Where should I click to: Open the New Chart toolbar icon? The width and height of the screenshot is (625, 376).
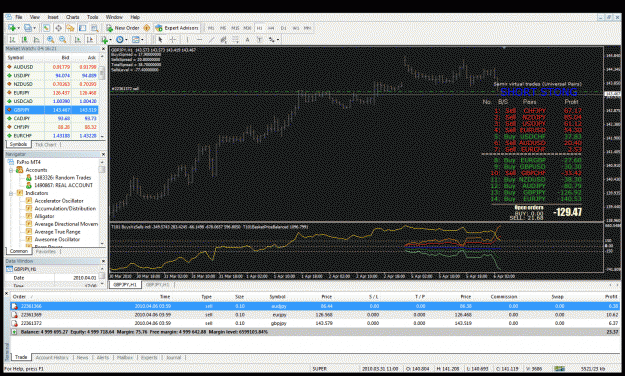[12, 28]
